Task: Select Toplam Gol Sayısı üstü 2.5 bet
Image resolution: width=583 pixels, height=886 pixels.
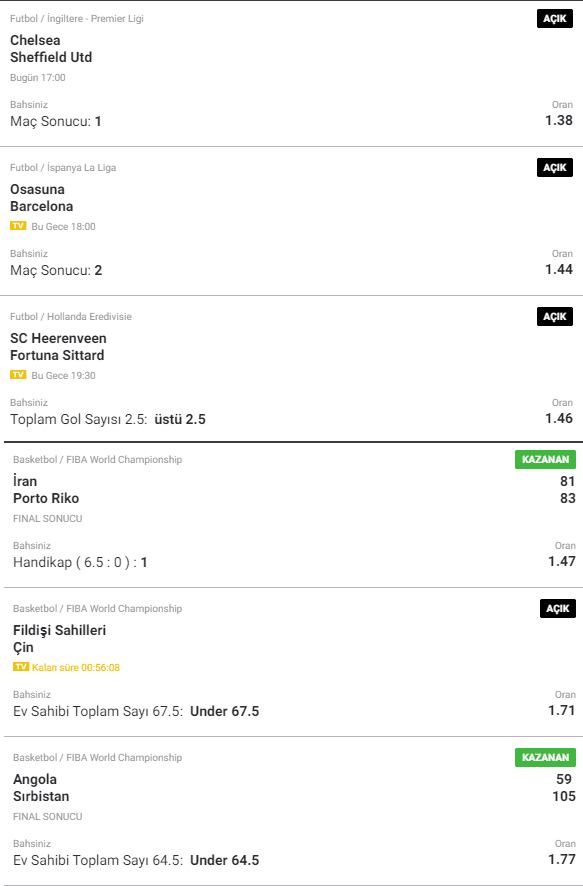Action: (108, 419)
